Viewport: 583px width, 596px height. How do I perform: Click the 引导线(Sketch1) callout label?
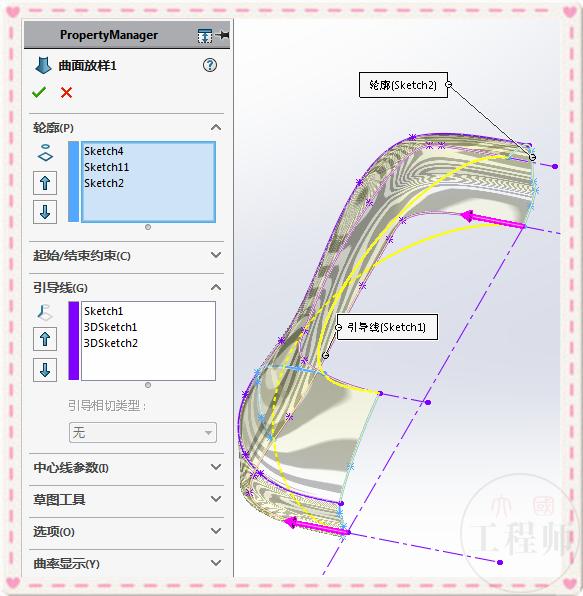click(x=387, y=327)
